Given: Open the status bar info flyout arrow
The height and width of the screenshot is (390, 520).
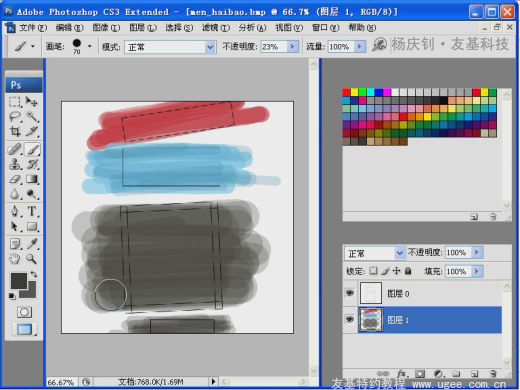Looking at the screenshot, I should coord(214,381).
